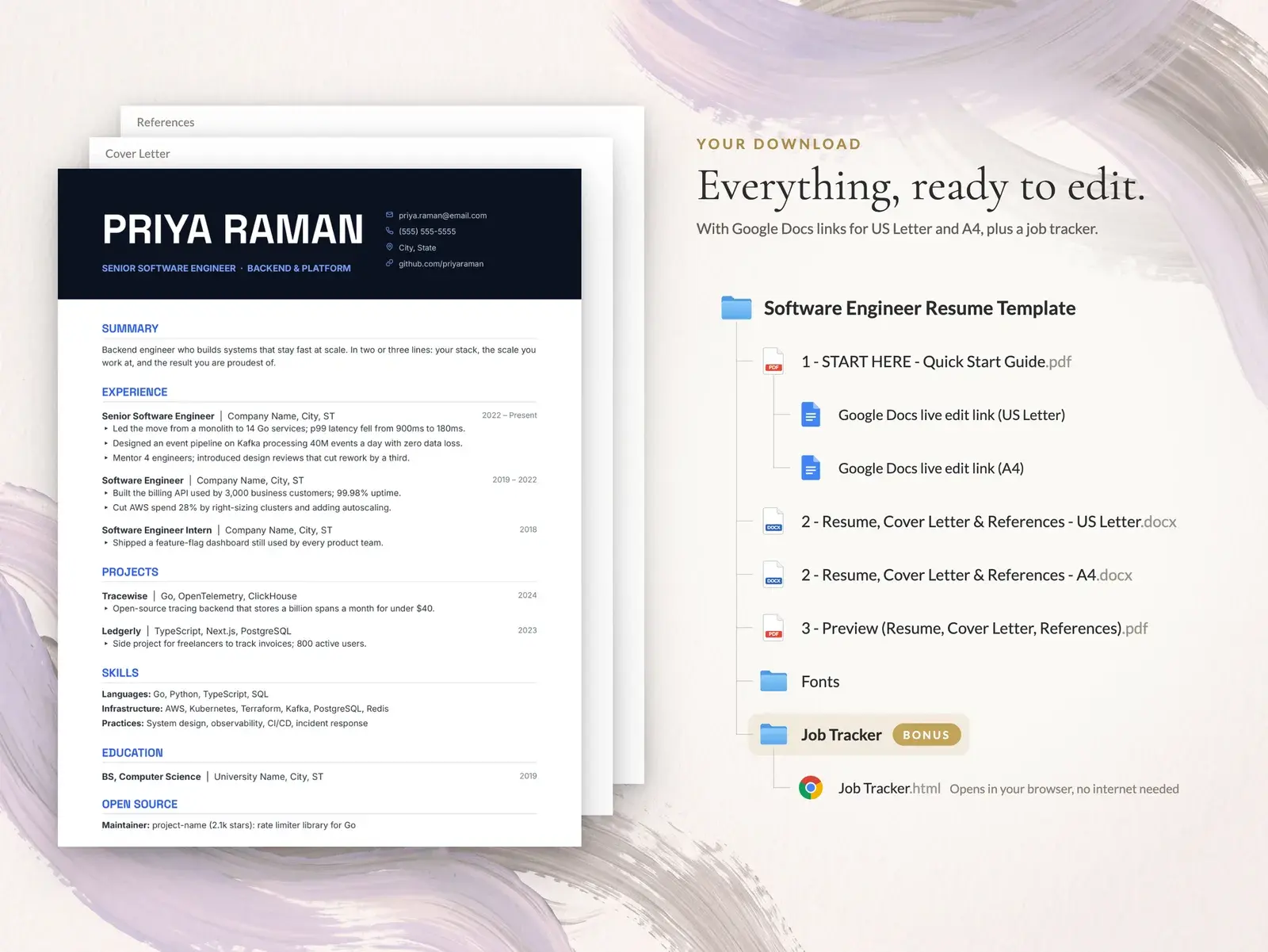
Task: Click the Google Docs icon for US Letter link
Action: [811, 415]
